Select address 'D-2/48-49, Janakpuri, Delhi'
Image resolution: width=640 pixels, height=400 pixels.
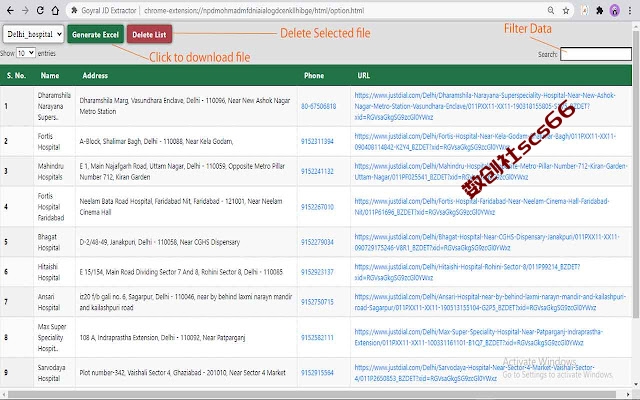click(160, 242)
